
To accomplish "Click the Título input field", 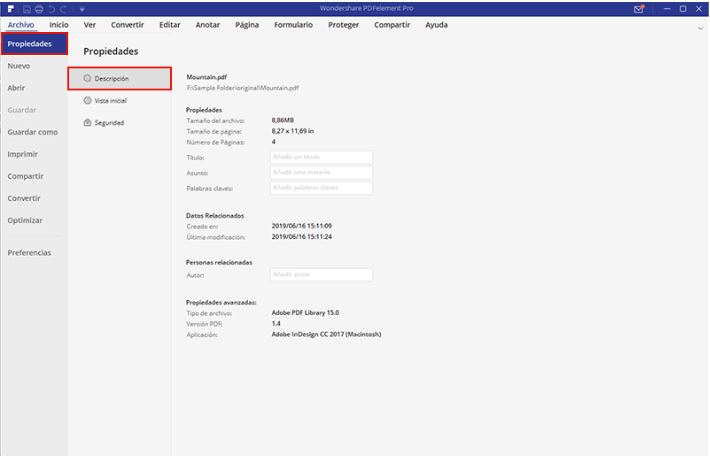I will [x=321, y=157].
